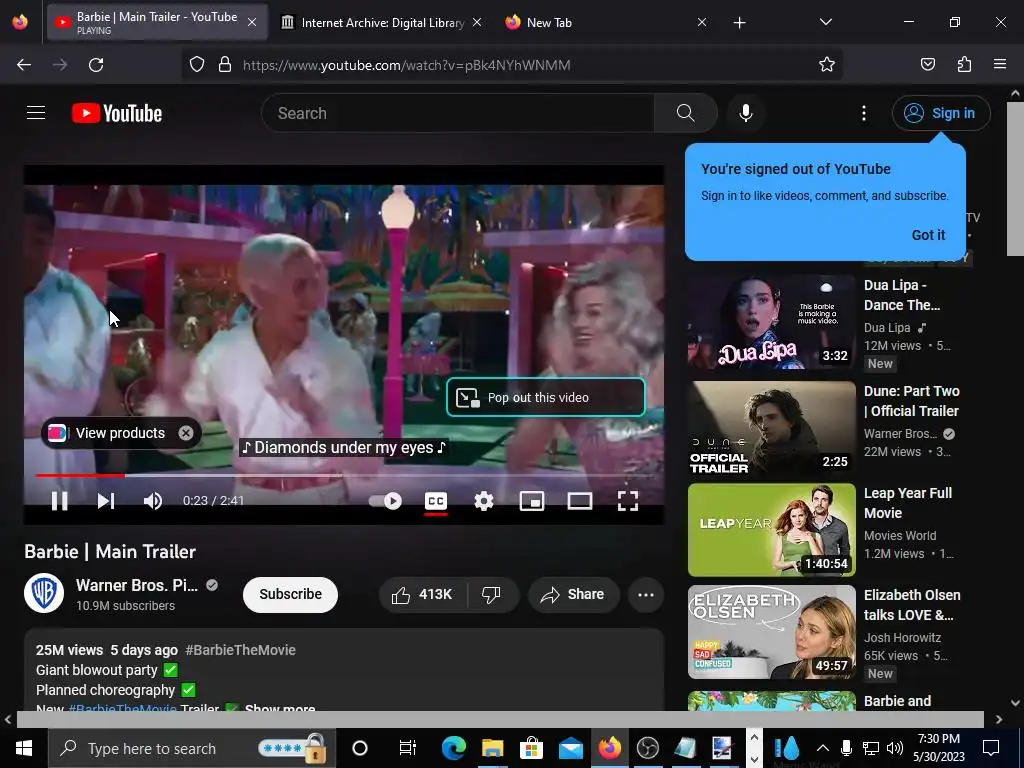Click Pop out this video
This screenshot has width=1024, height=768.
click(546, 397)
